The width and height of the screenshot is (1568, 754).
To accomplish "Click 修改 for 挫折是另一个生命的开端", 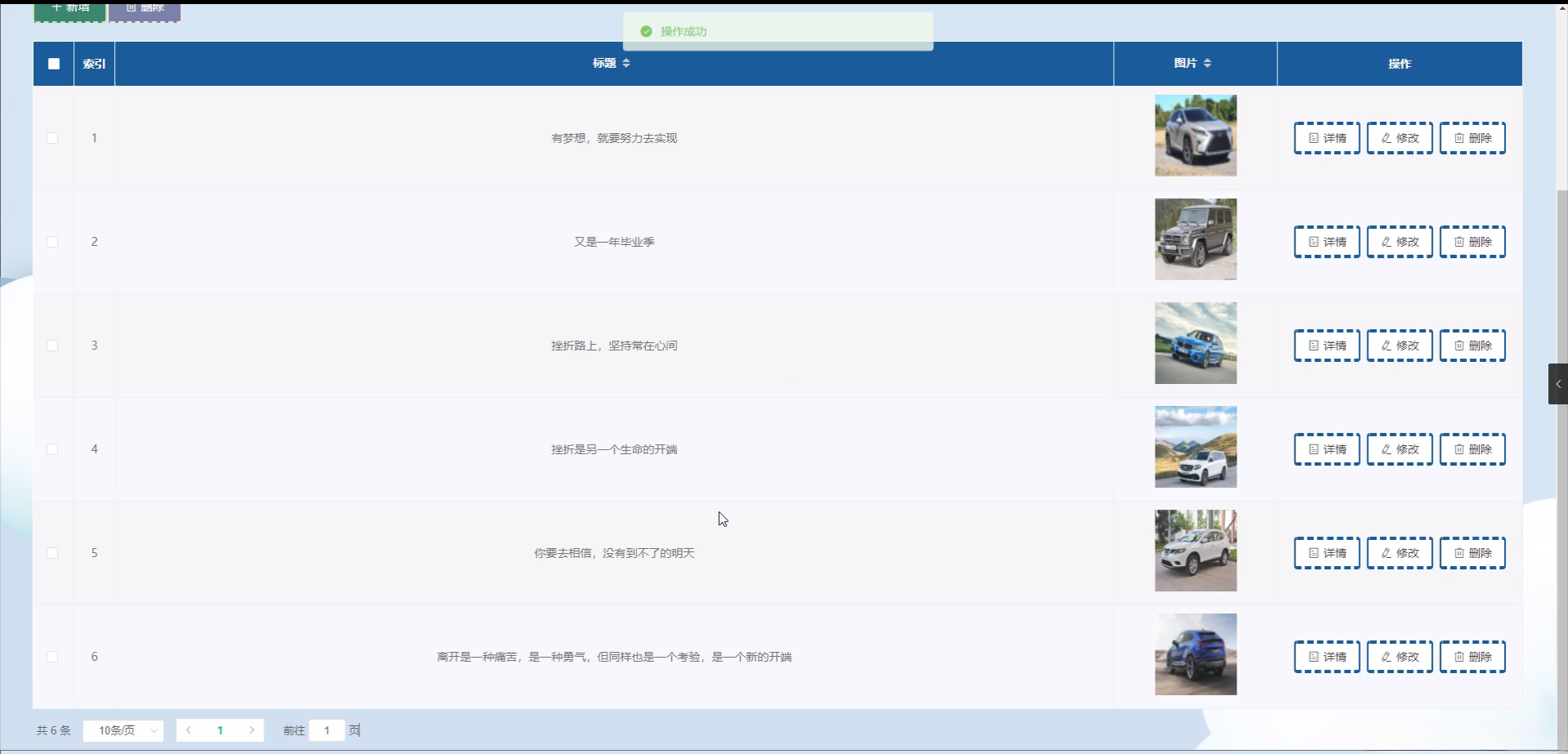I will (1400, 449).
